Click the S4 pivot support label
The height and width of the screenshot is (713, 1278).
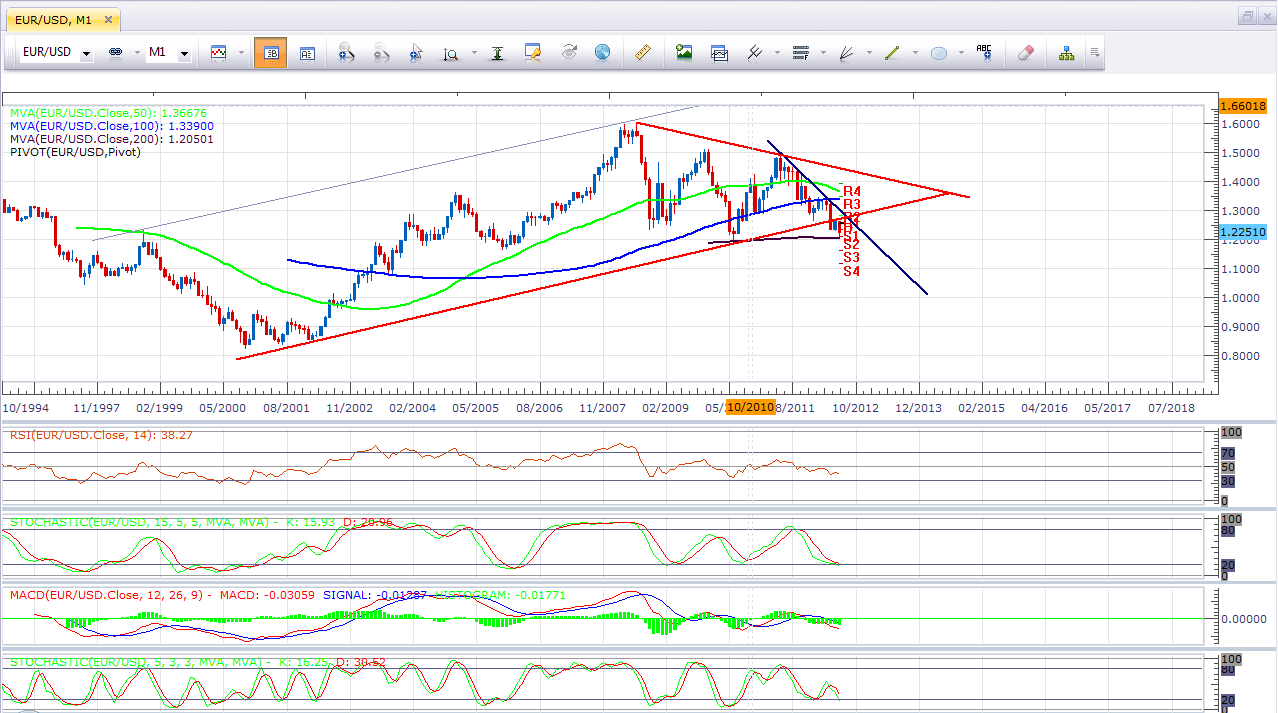click(x=851, y=271)
